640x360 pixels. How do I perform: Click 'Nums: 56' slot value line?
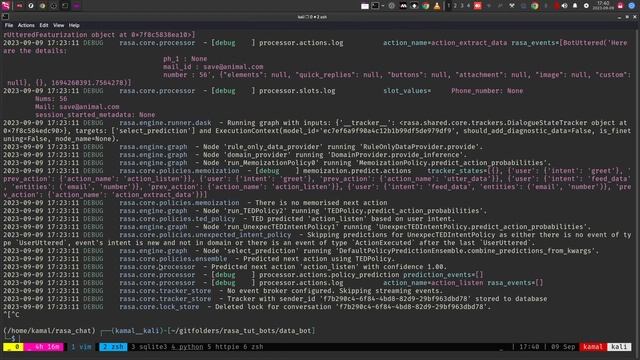pos(51,99)
